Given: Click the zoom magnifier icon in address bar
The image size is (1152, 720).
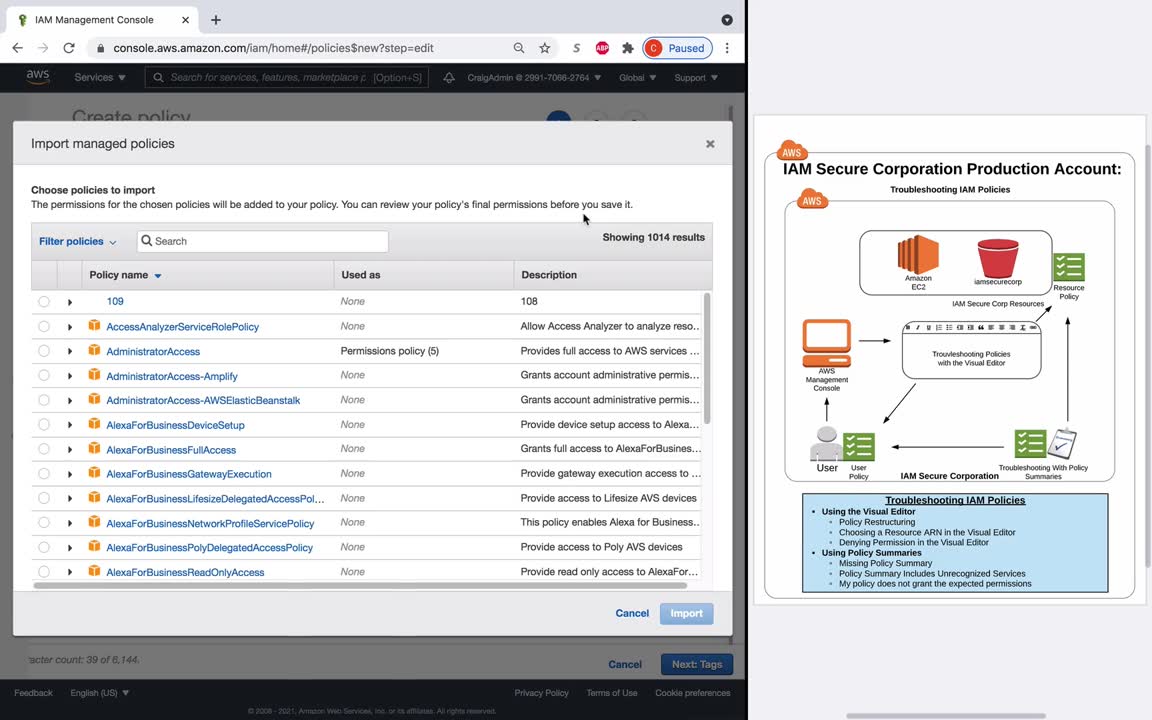Looking at the screenshot, I should point(519,48).
